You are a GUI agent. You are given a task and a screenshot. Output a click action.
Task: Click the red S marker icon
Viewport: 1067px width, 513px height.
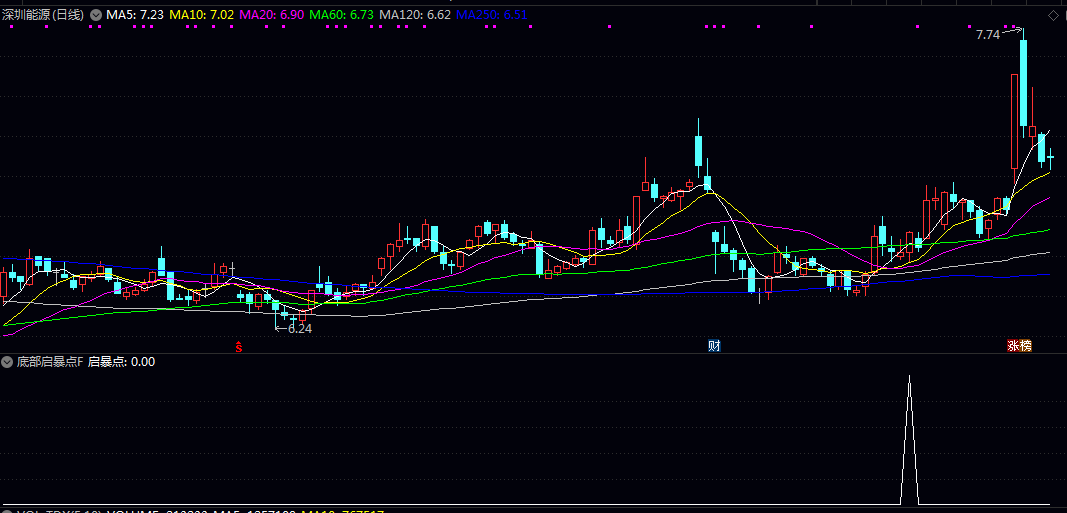click(239, 347)
